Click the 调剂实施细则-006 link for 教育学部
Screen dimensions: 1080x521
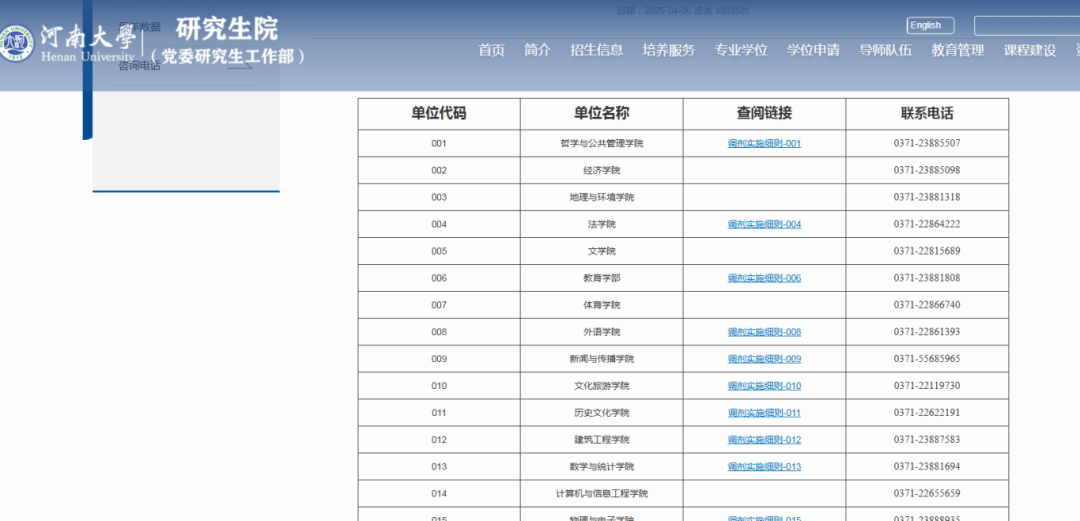click(764, 279)
